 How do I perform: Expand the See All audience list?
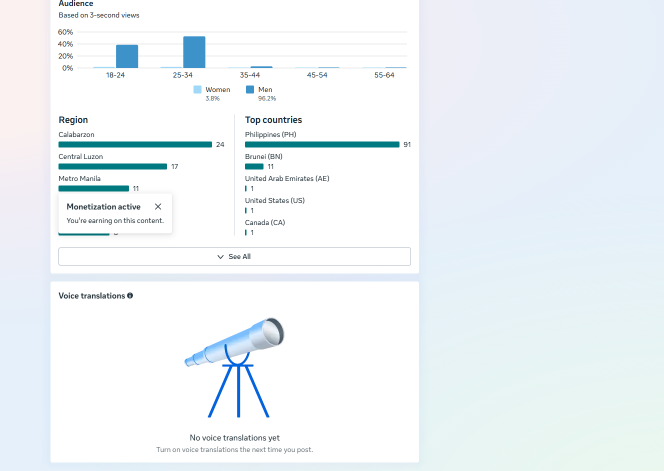tap(234, 257)
